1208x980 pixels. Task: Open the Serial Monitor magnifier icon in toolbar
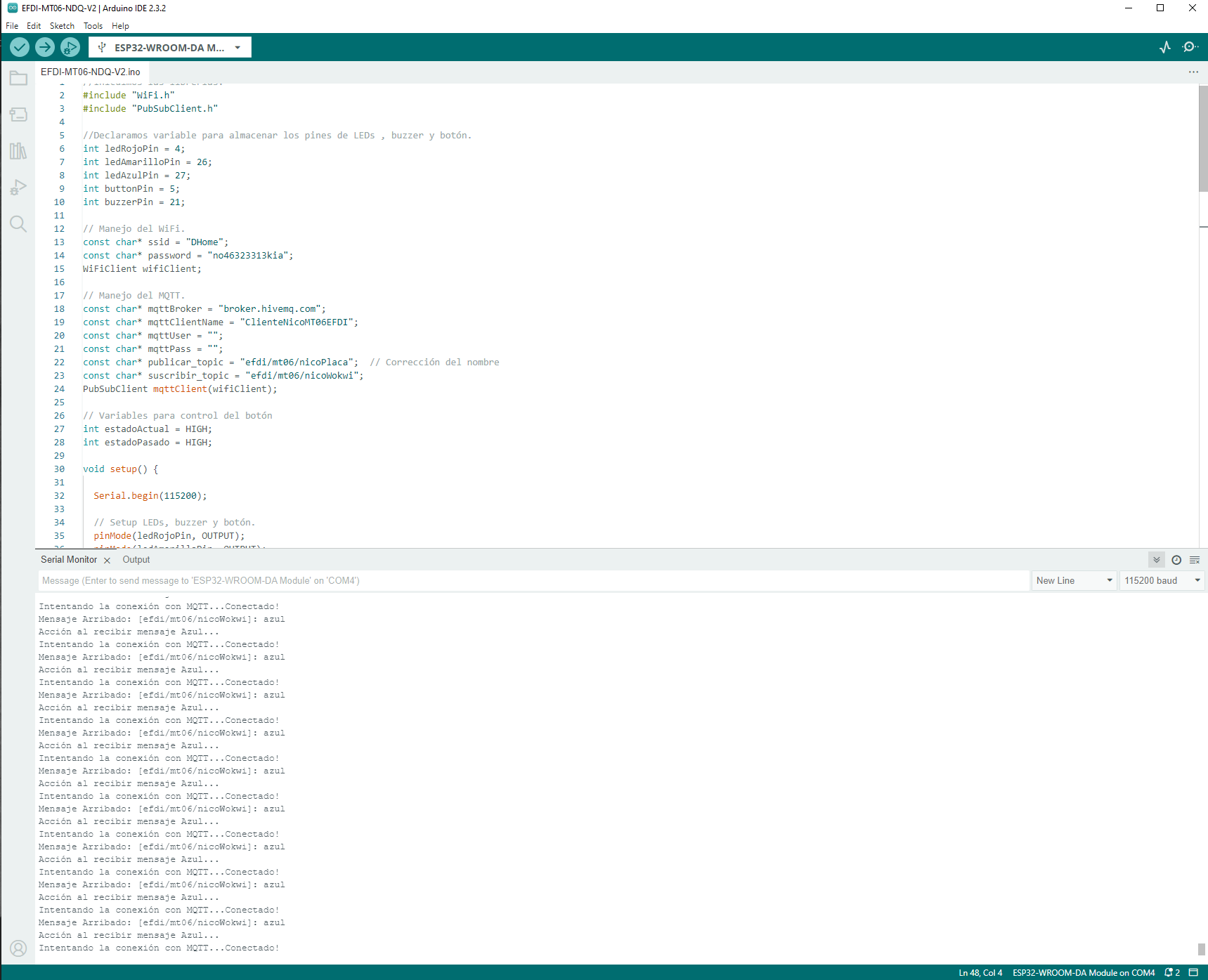click(x=1190, y=47)
